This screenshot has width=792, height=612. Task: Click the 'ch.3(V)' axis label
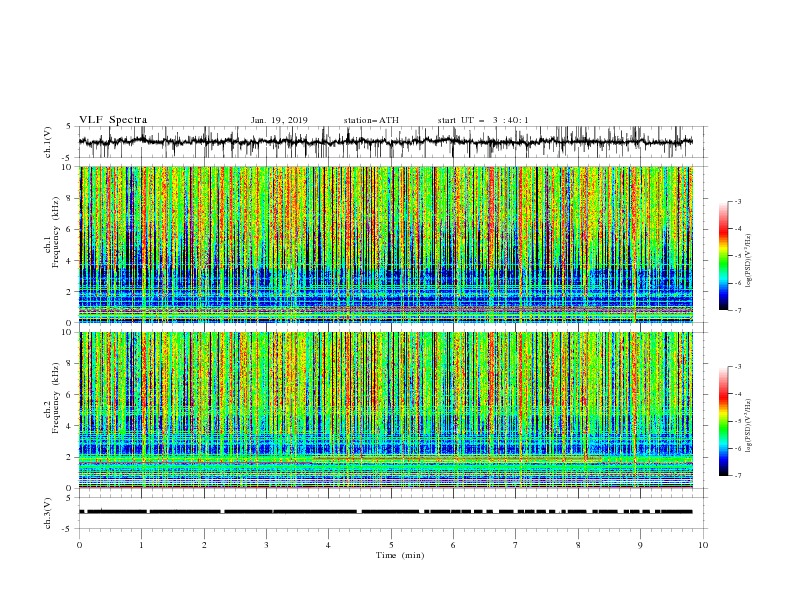click(x=48, y=513)
